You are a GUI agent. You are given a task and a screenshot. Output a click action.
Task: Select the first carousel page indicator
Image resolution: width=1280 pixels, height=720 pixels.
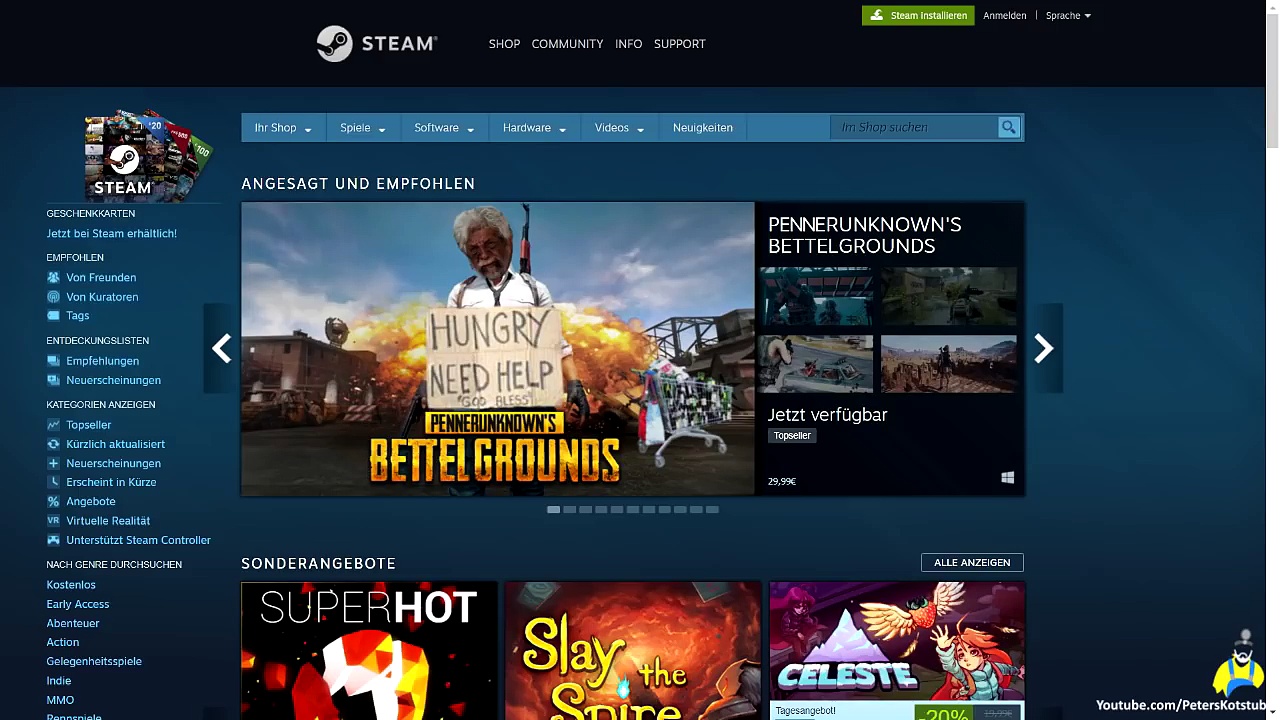pyautogui.click(x=553, y=510)
